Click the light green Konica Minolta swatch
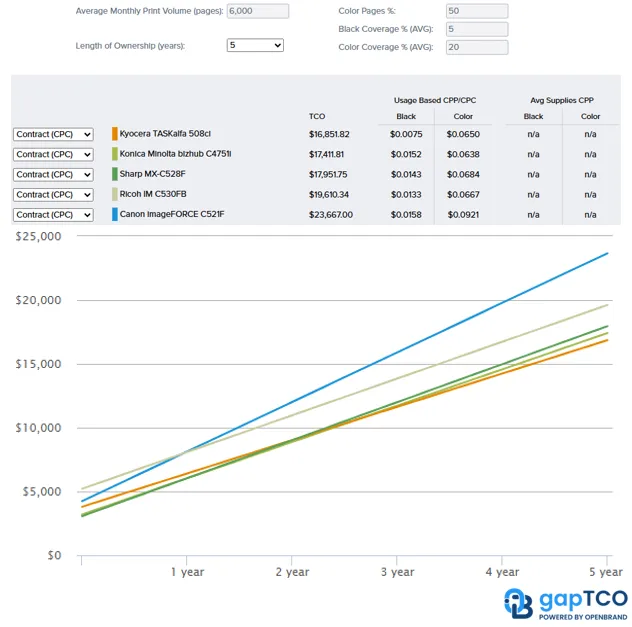 [115, 154]
